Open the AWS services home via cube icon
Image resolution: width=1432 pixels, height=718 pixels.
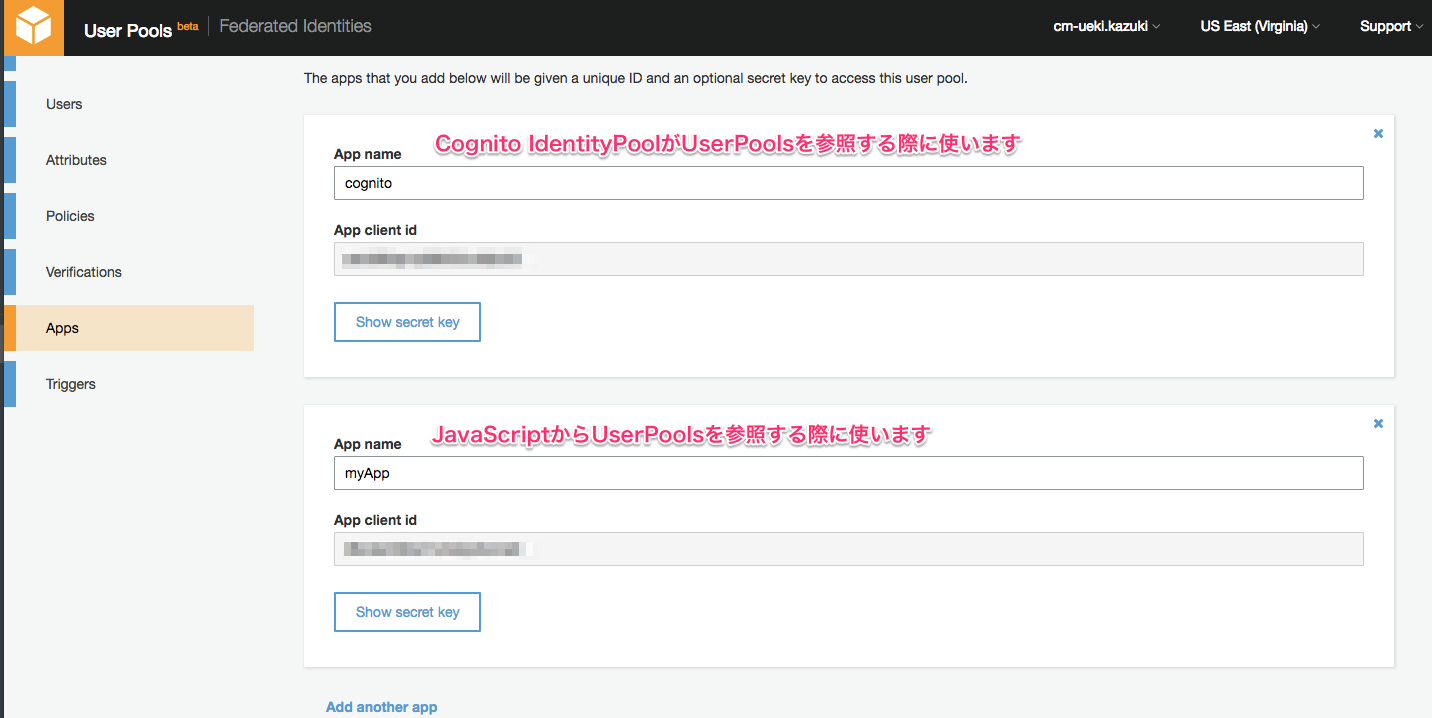point(32,27)
